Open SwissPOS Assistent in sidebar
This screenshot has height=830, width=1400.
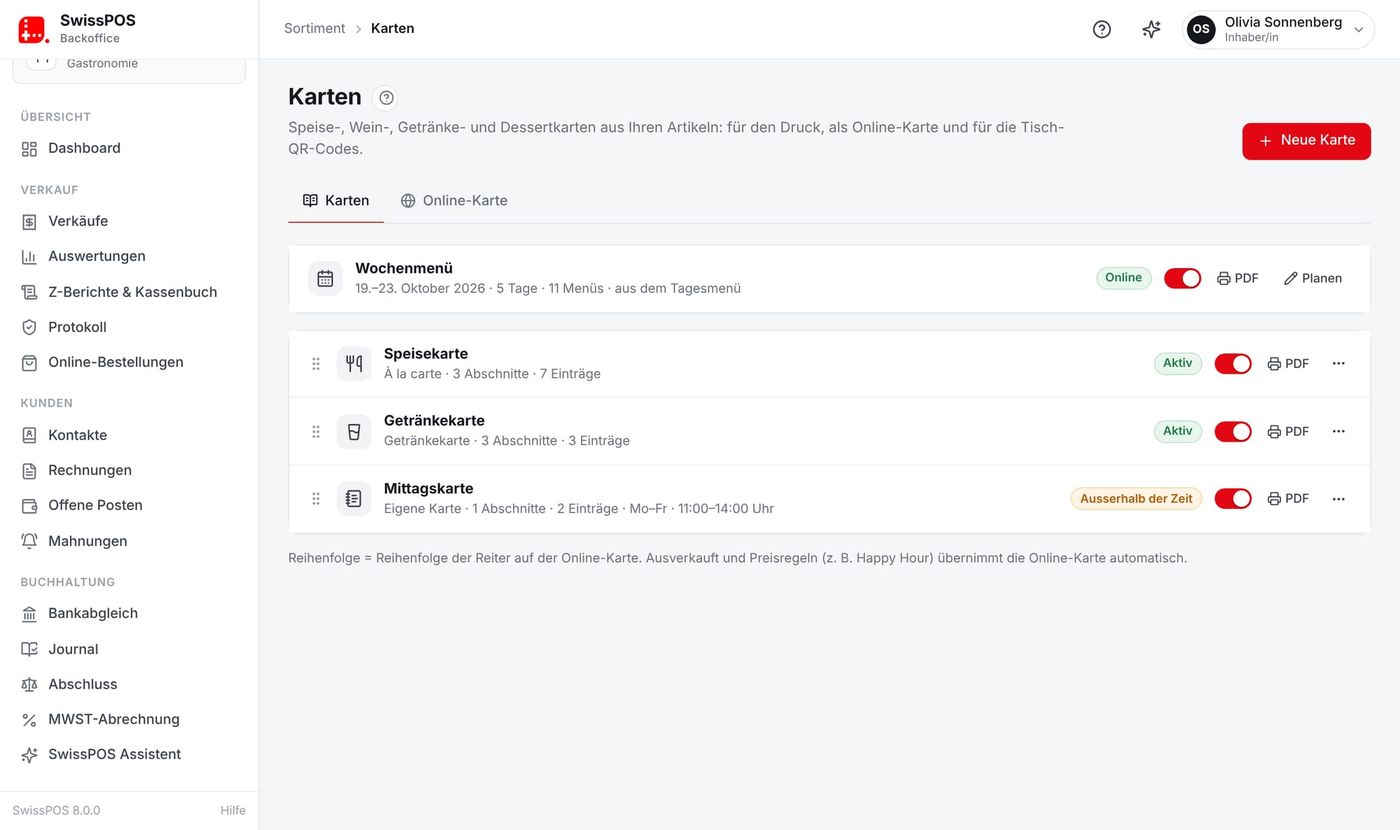pos(129,754)
